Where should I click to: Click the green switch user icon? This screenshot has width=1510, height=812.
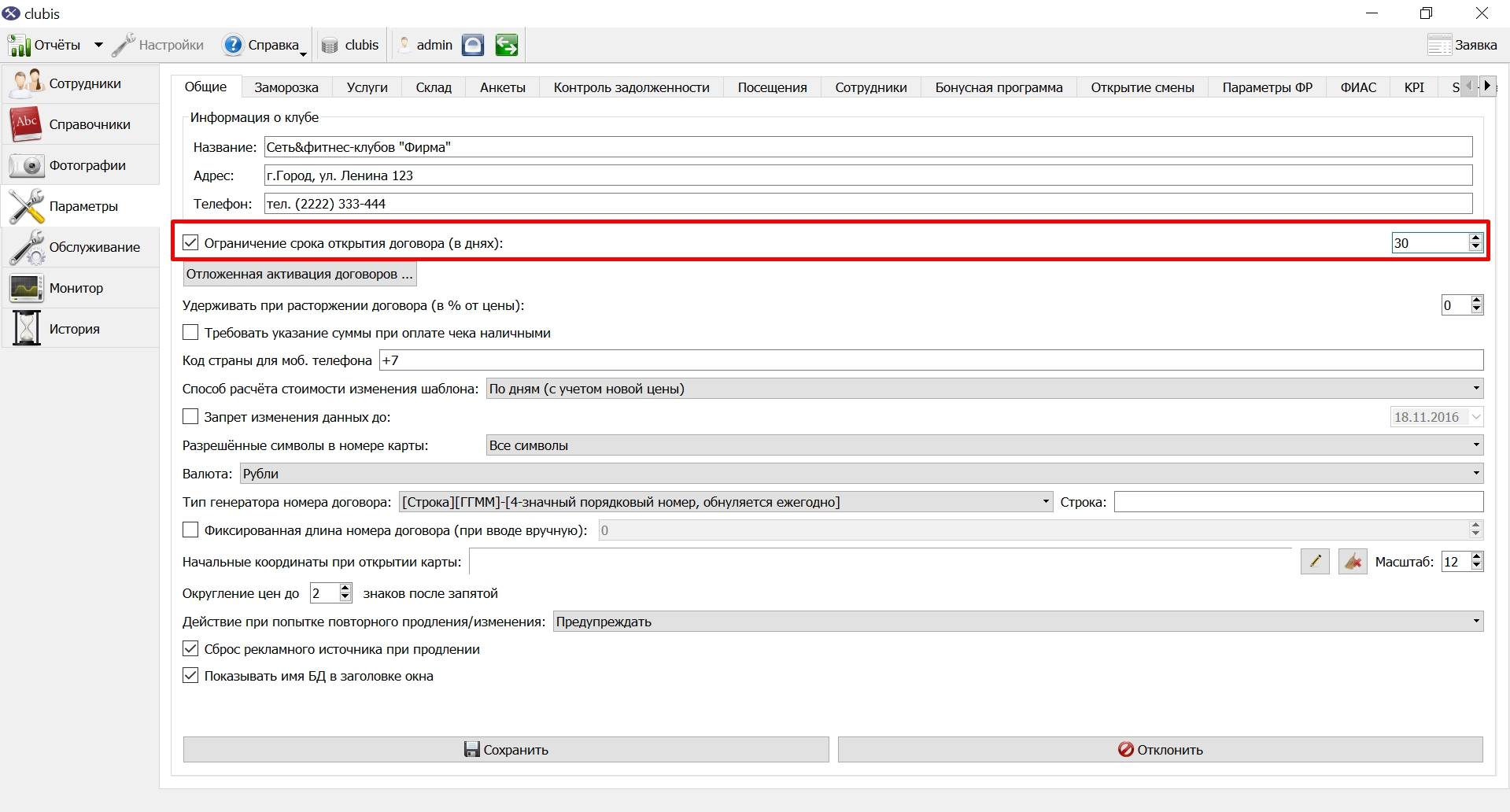point(506,45)
